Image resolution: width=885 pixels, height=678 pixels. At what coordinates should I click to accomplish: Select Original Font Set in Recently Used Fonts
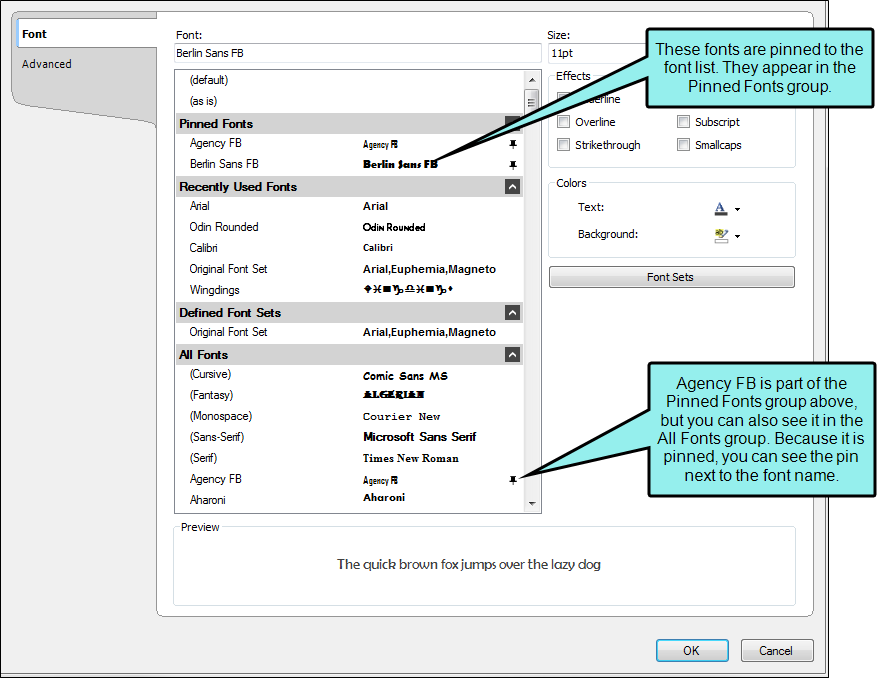click(x=349, y=269)
